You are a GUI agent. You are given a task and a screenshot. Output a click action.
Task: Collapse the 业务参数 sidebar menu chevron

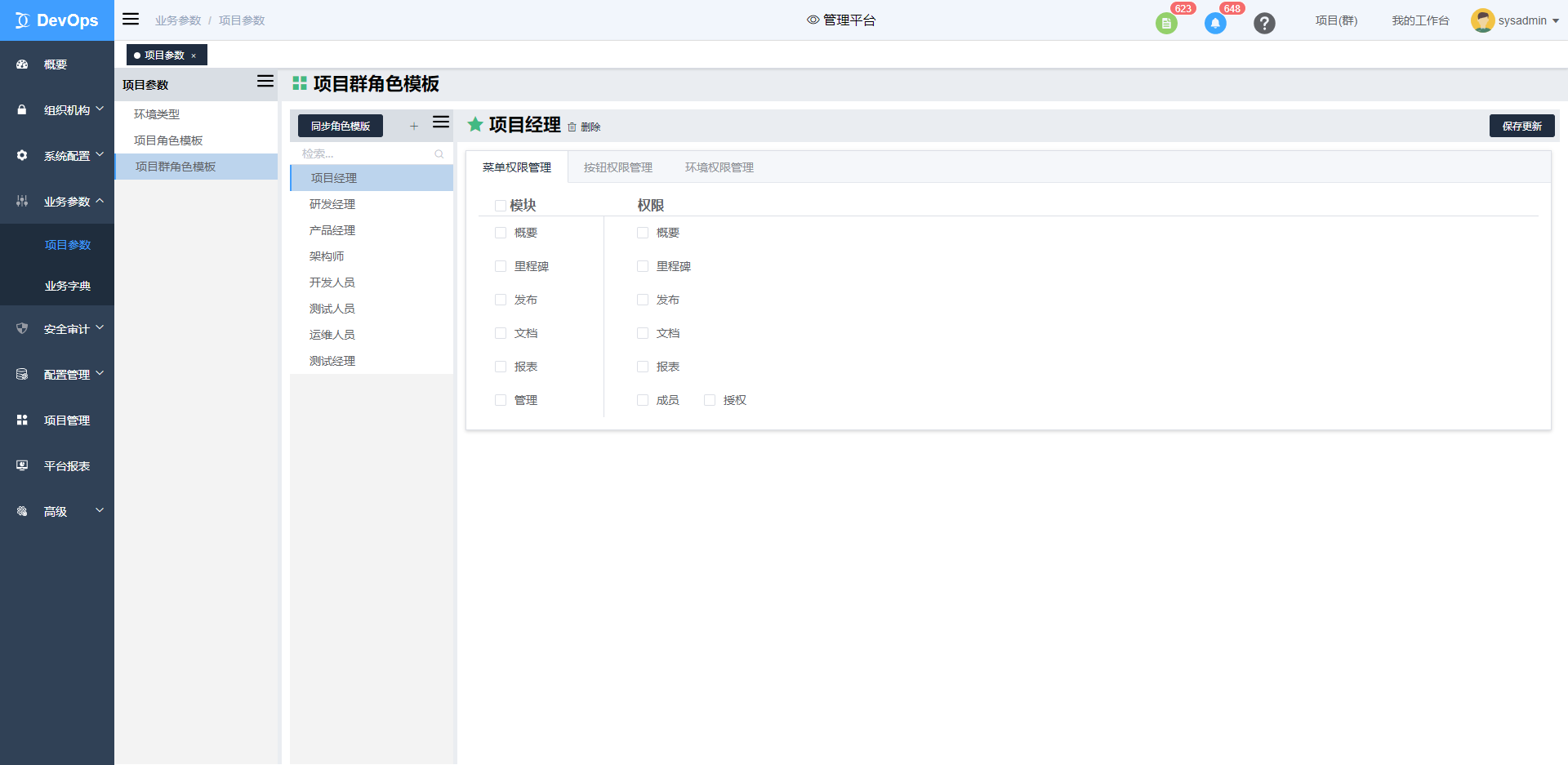click(x=100, y=200)
